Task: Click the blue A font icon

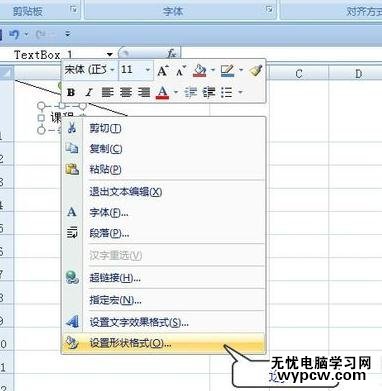Action: [72, 212]
